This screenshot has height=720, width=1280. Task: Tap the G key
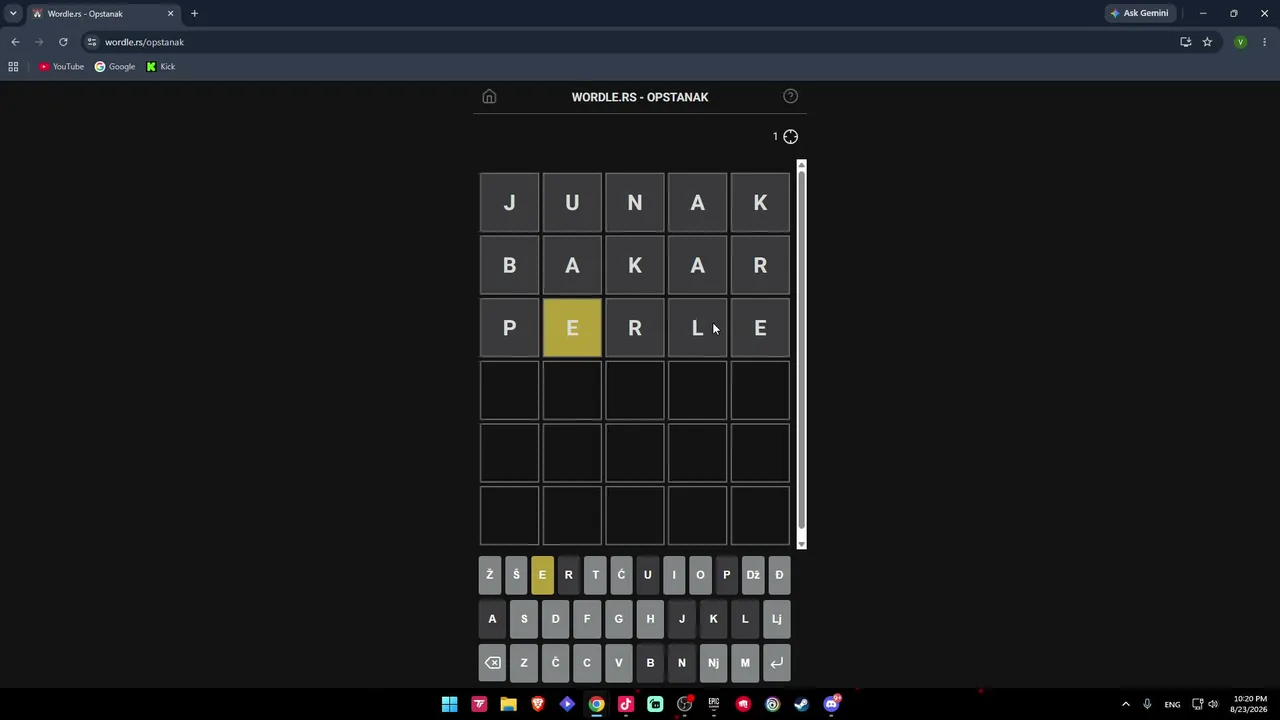pyautogui.click(x=618, y=619)
